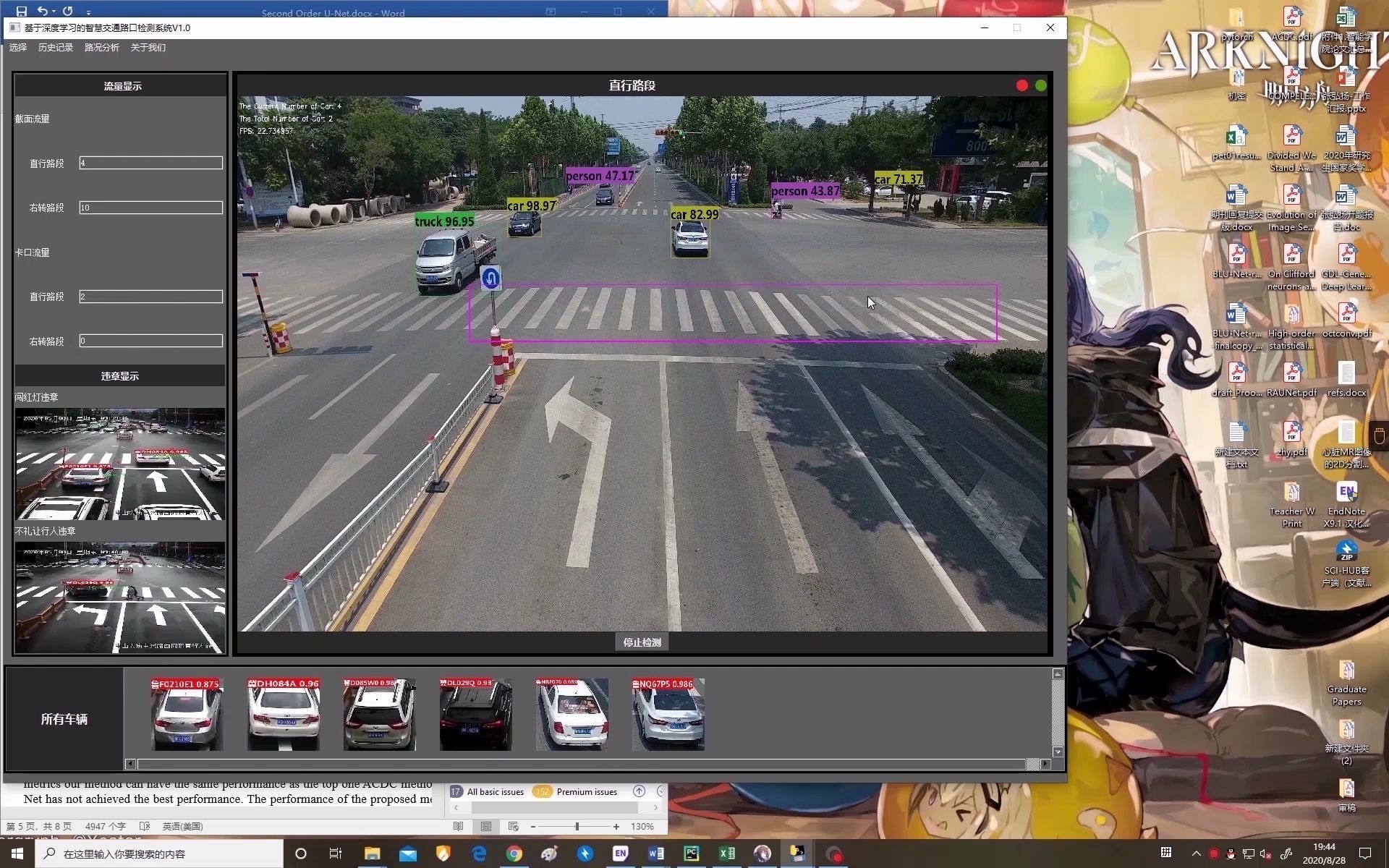Open the 闯红灯违章 violation thumbnail
The width and height of the screenshot is (1389, 868).
coord(120,464)
